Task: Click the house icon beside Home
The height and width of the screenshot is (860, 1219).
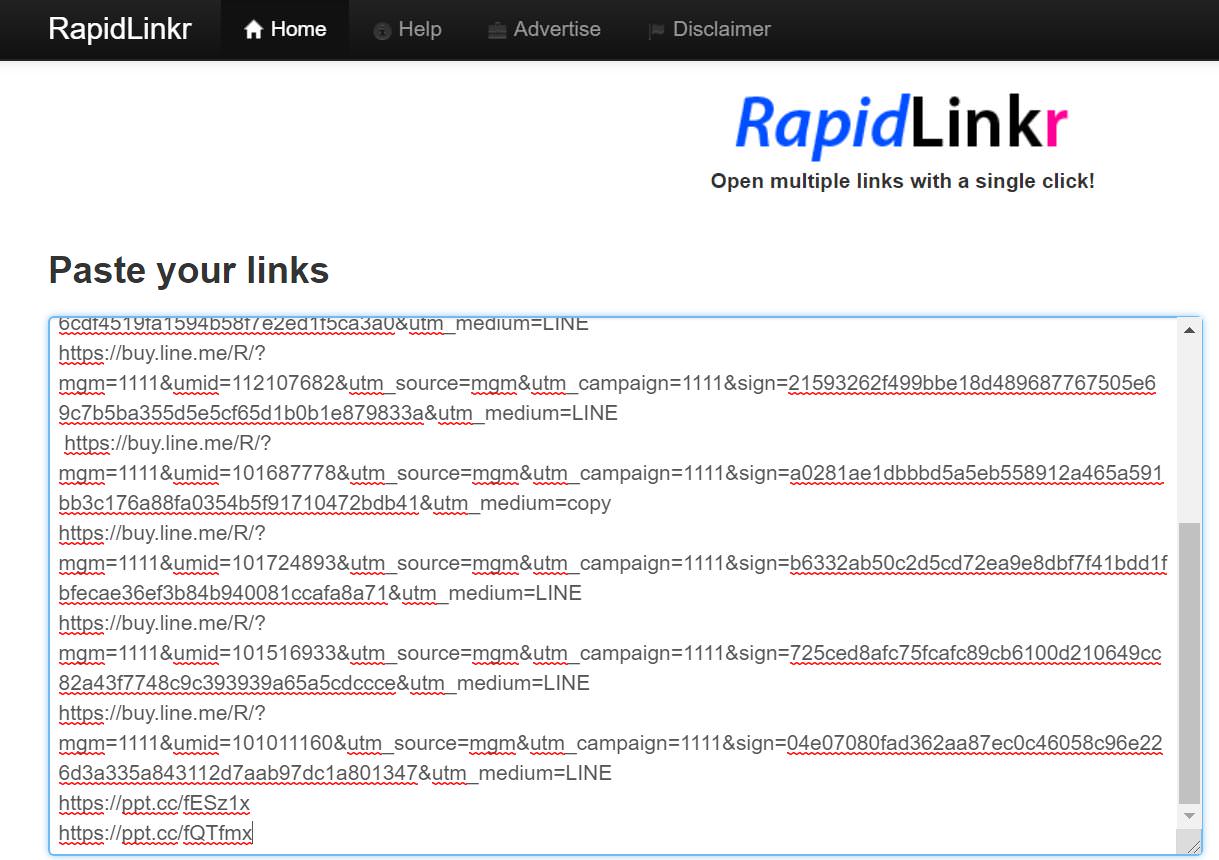Action: (x=254, y=31)
